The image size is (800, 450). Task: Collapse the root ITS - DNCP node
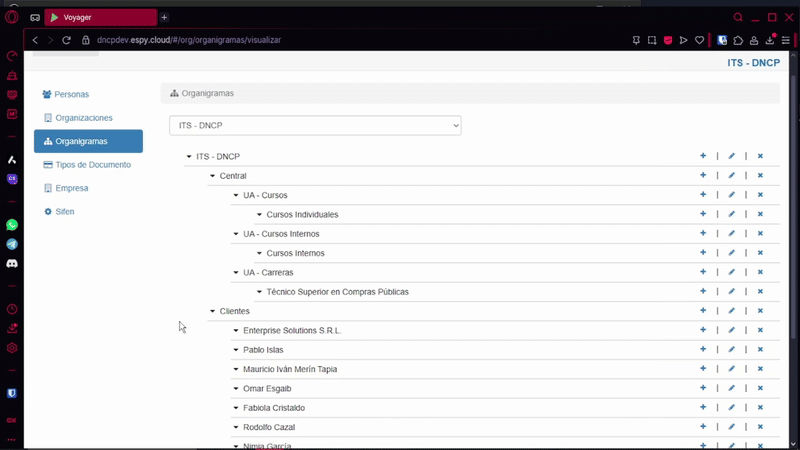pos(189,157)
